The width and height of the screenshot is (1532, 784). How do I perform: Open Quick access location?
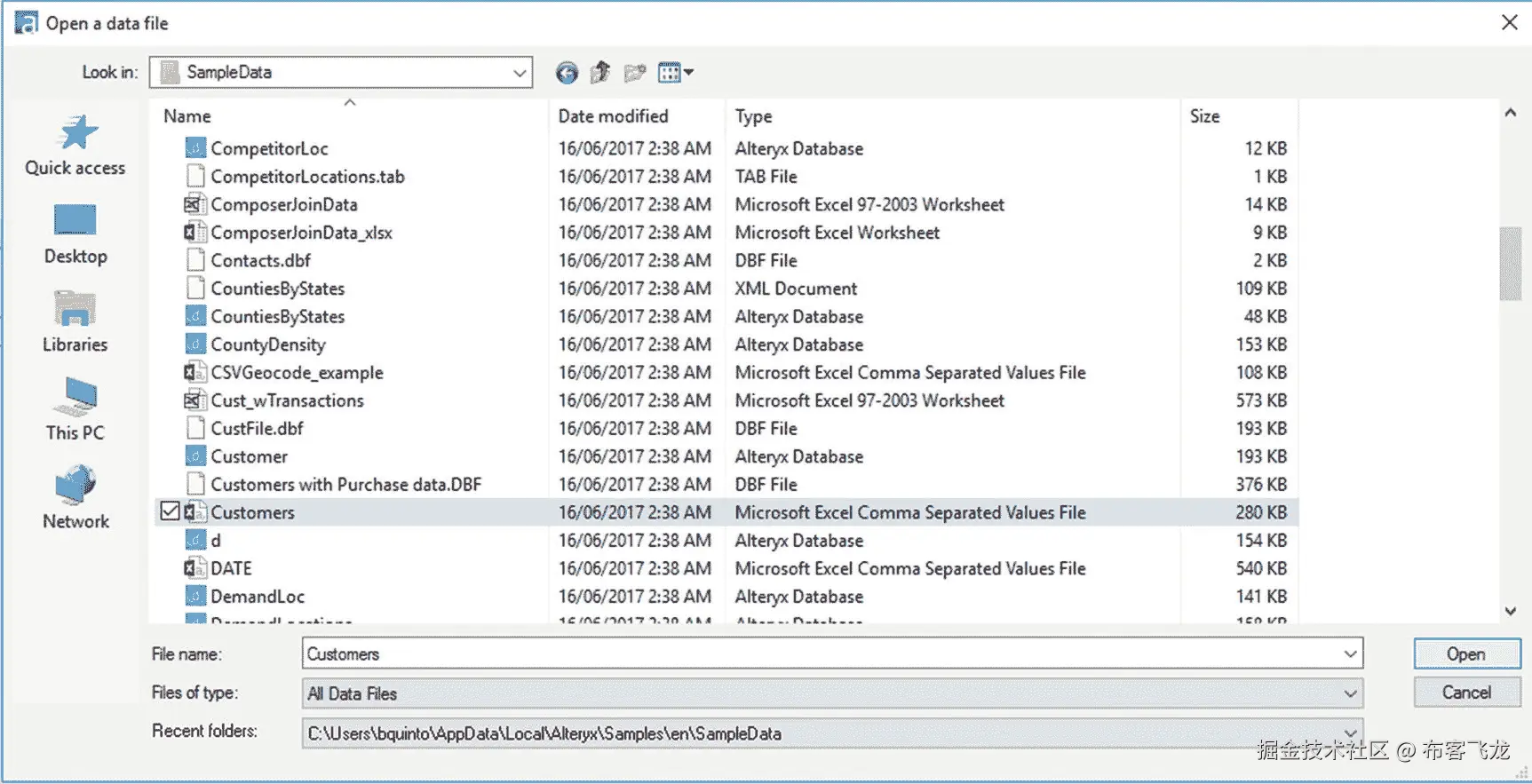75,146
